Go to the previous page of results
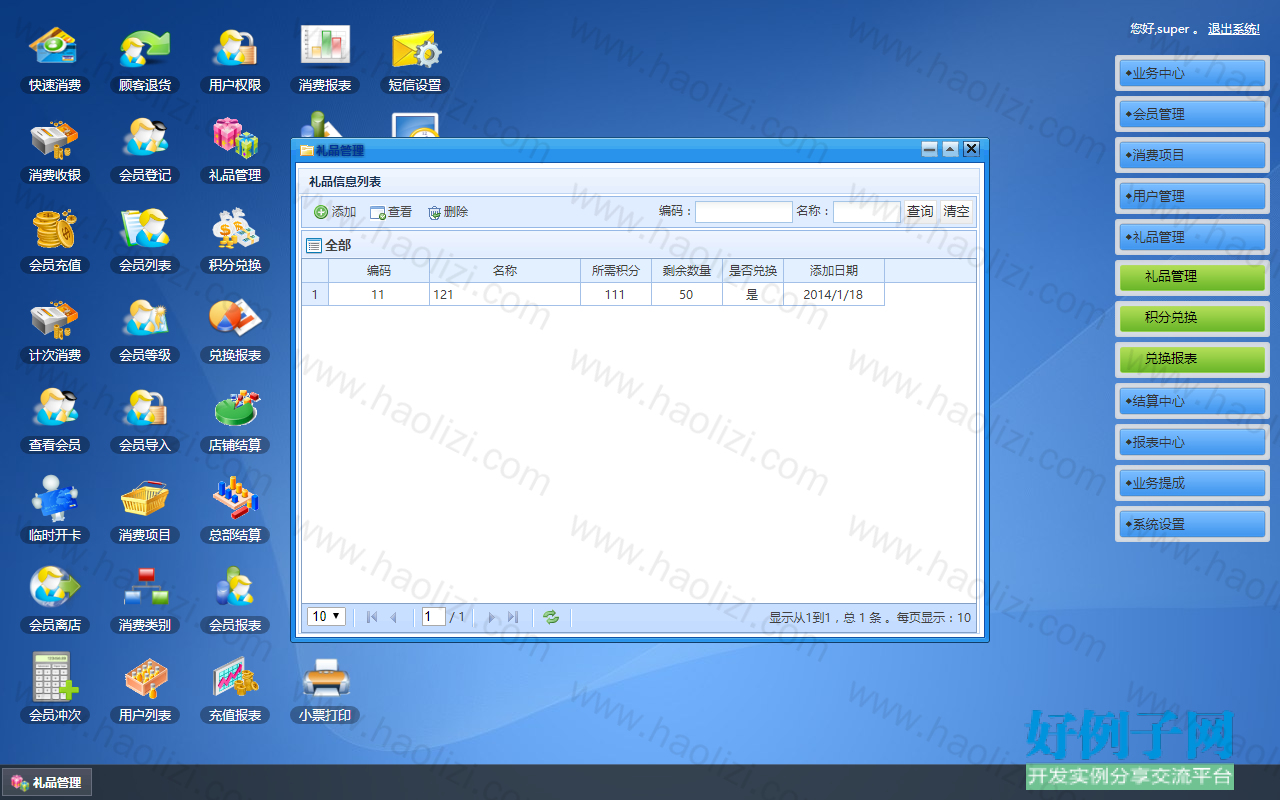 tap(393, 617)
